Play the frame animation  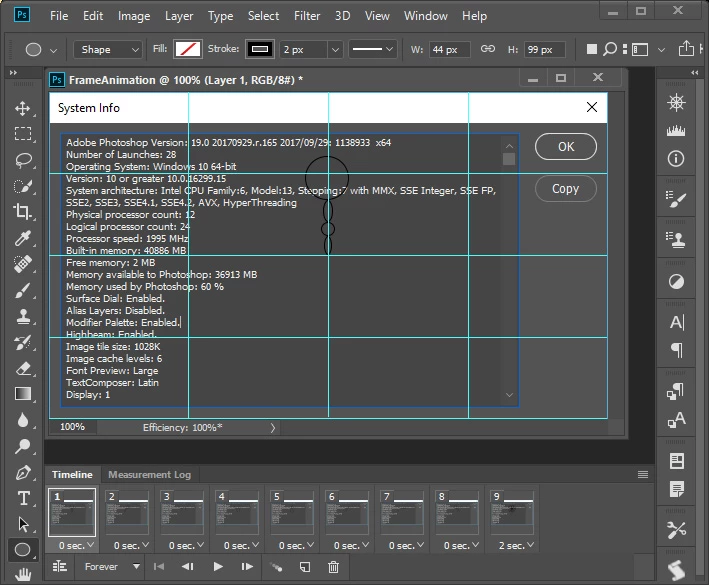pos(218,566)
